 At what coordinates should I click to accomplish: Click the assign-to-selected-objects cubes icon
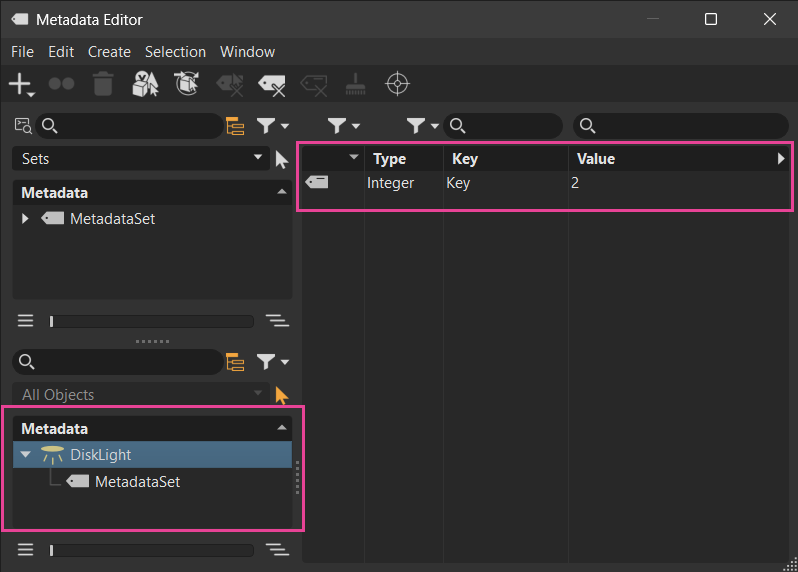tap(146, 83)
